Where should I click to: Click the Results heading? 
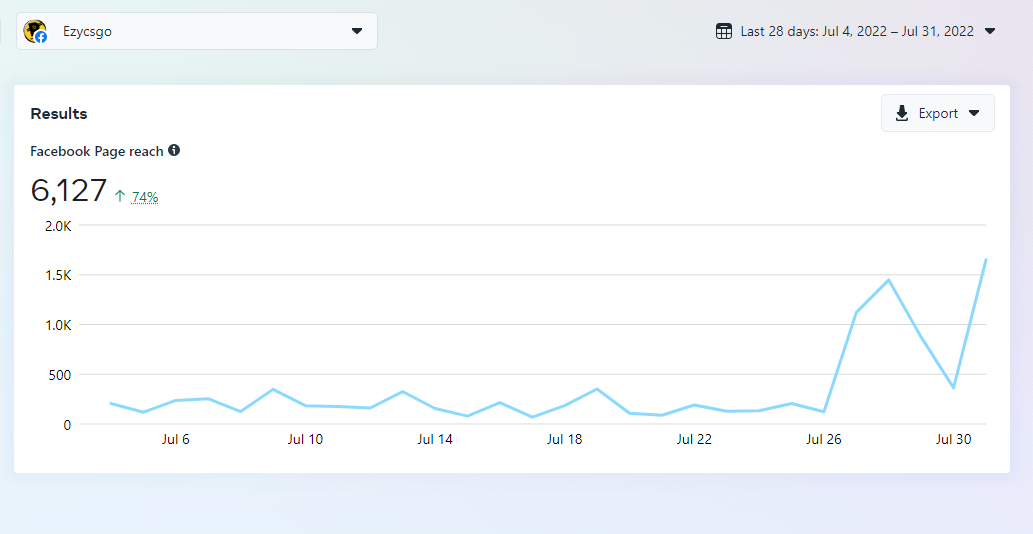59,113
